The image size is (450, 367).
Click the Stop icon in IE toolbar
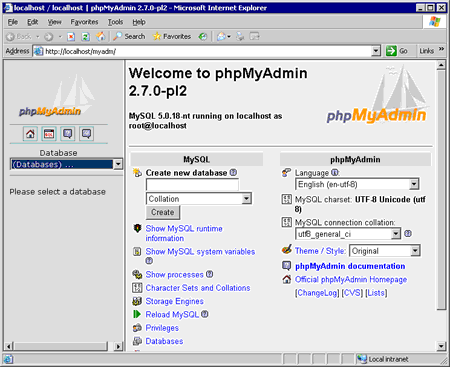coord(71,36)
